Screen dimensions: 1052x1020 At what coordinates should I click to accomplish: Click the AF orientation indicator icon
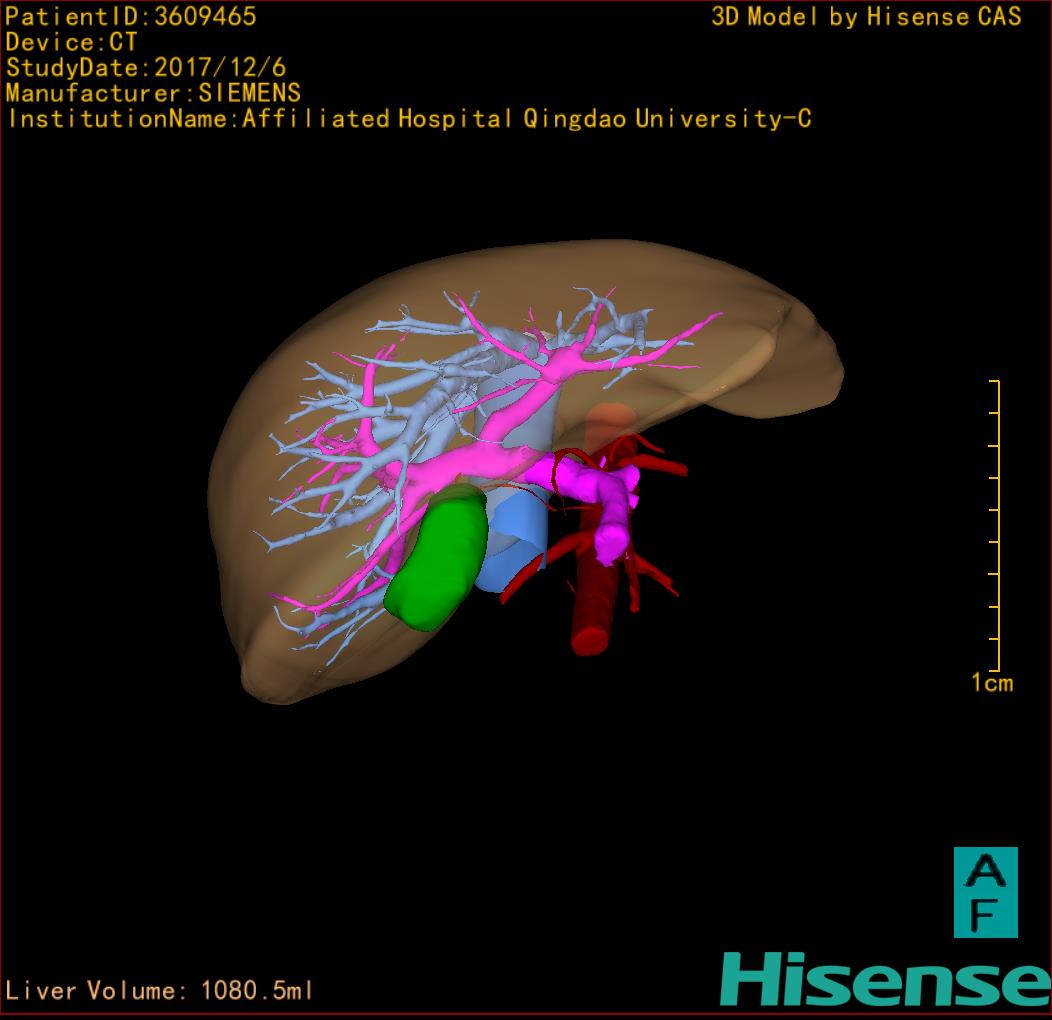click(985, 892)
